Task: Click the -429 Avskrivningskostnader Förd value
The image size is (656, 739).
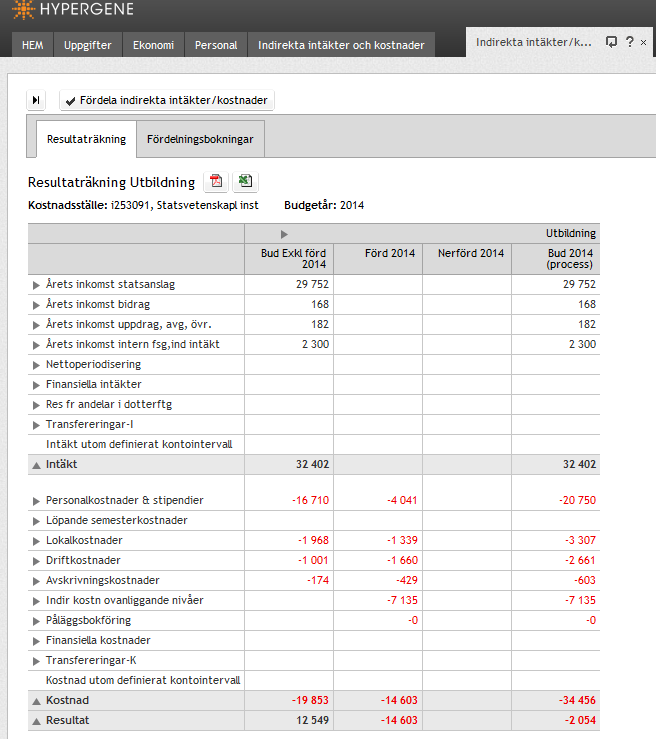Action: click(x=407, y=580)
